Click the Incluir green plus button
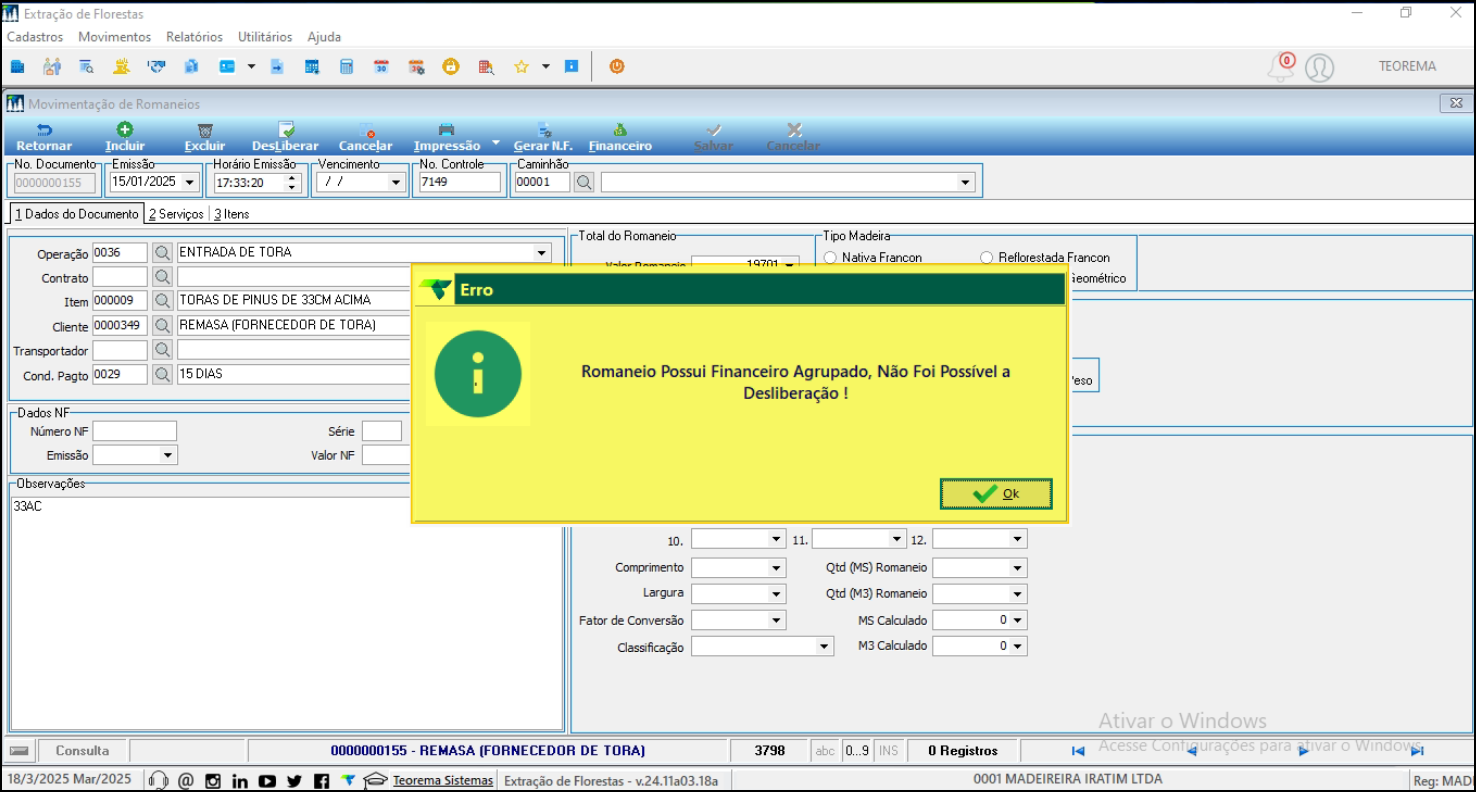 pos(125,137)
